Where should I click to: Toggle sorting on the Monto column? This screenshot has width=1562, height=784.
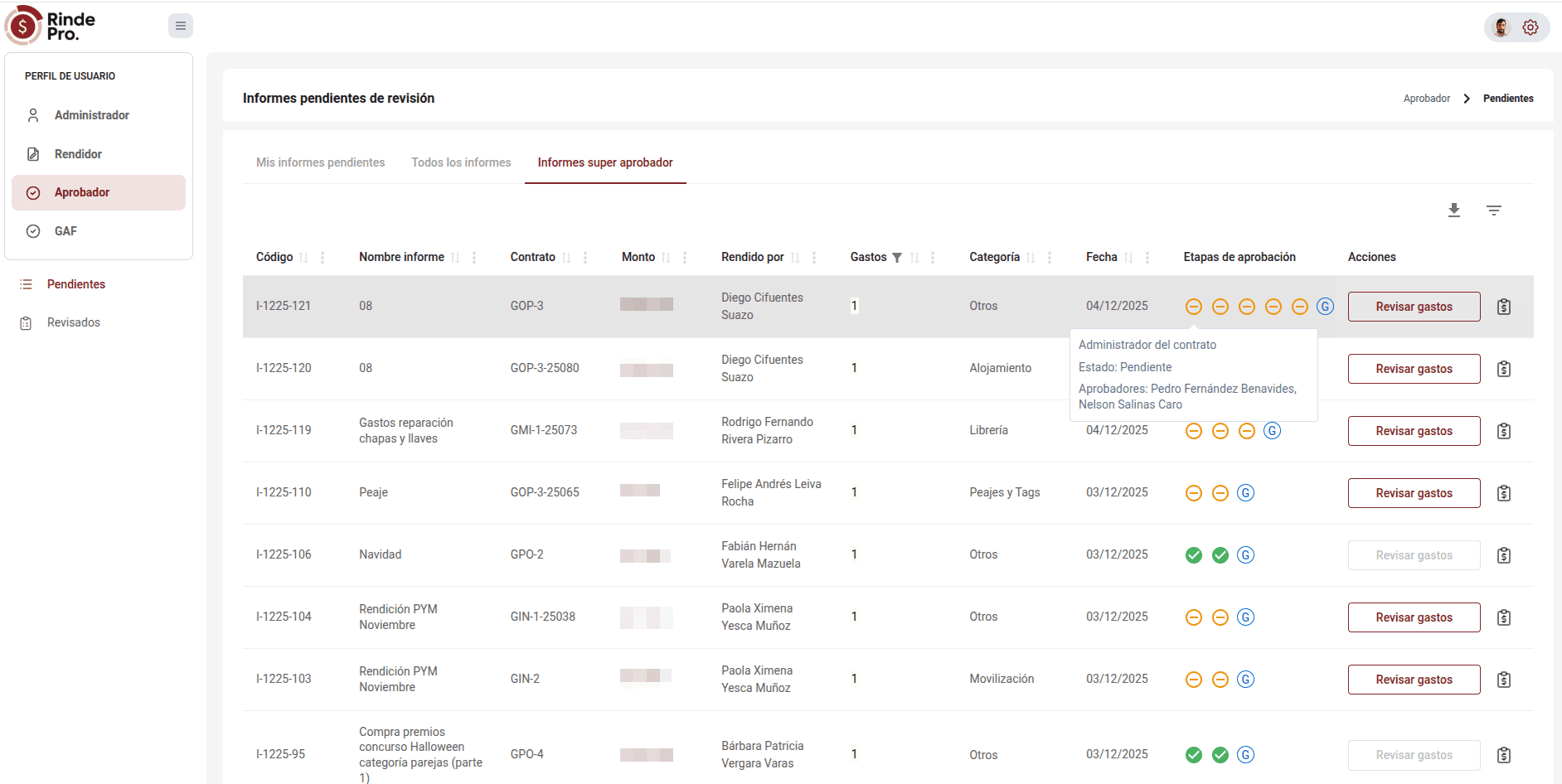coord(666,258)
